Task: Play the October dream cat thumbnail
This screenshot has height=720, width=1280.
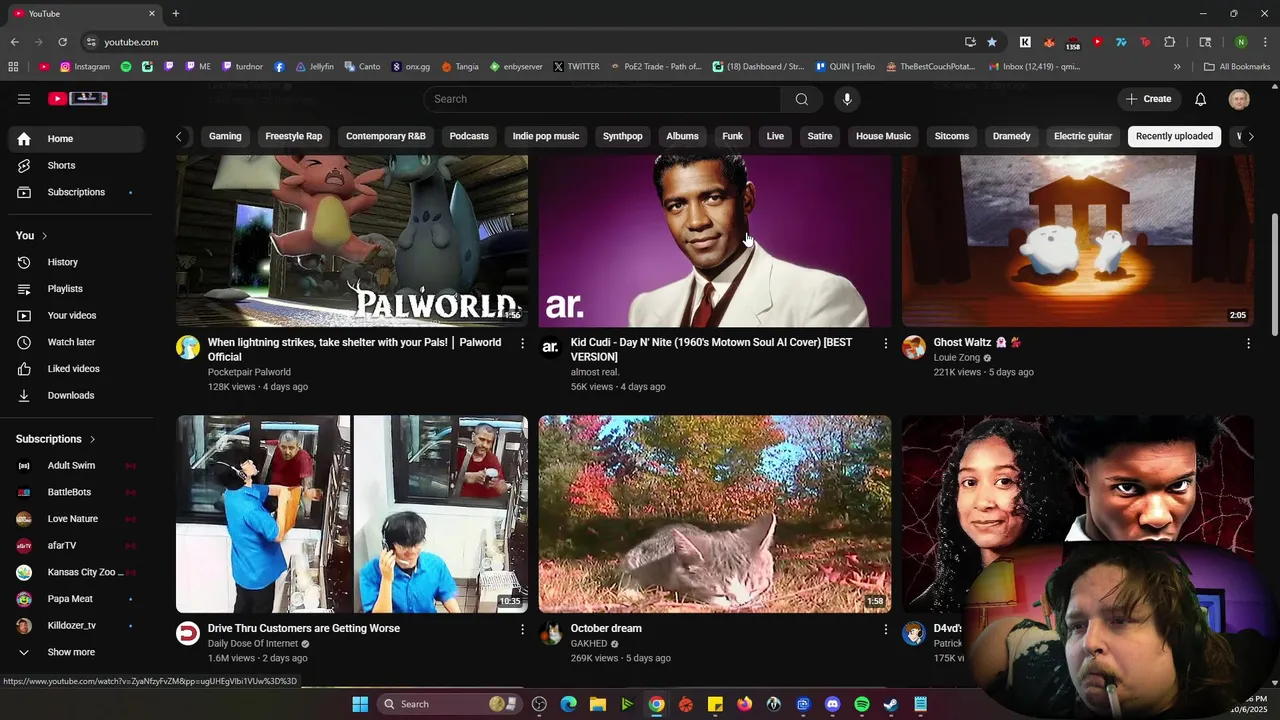Action: pyautogui.click(x=715, y=514)
